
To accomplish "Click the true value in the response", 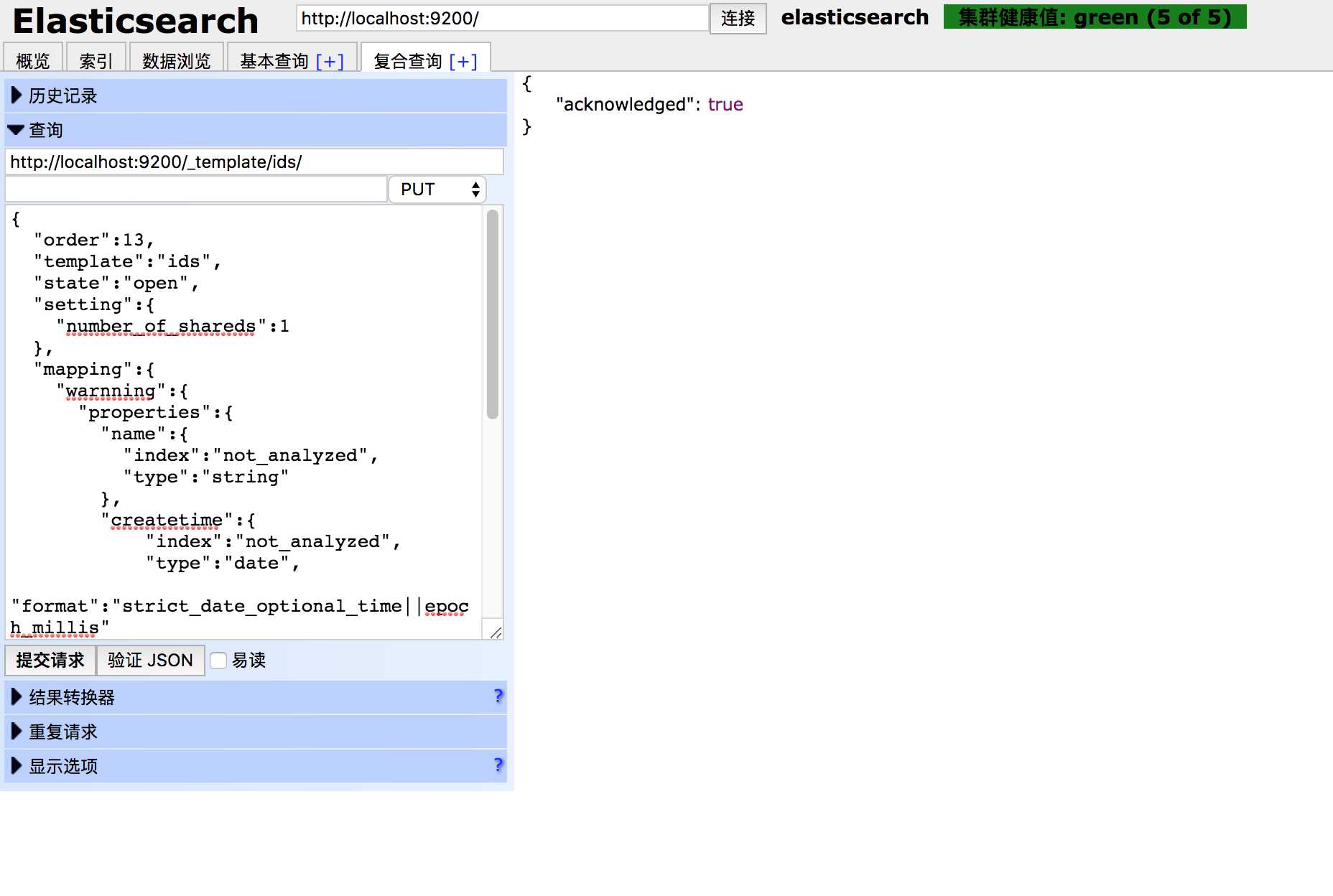I will pos(725,105).
